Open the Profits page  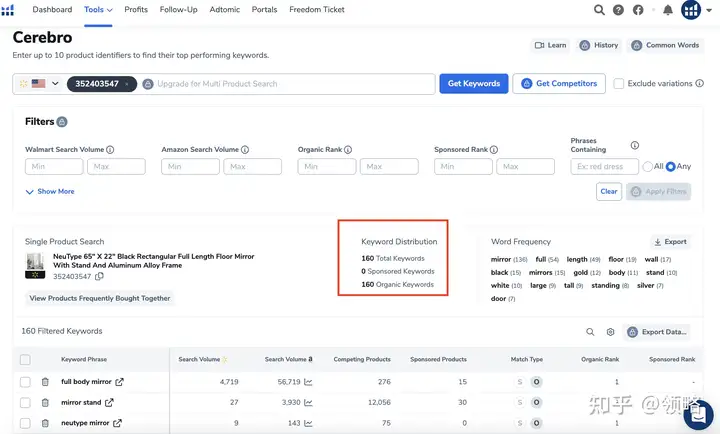(x=136, y=10)
